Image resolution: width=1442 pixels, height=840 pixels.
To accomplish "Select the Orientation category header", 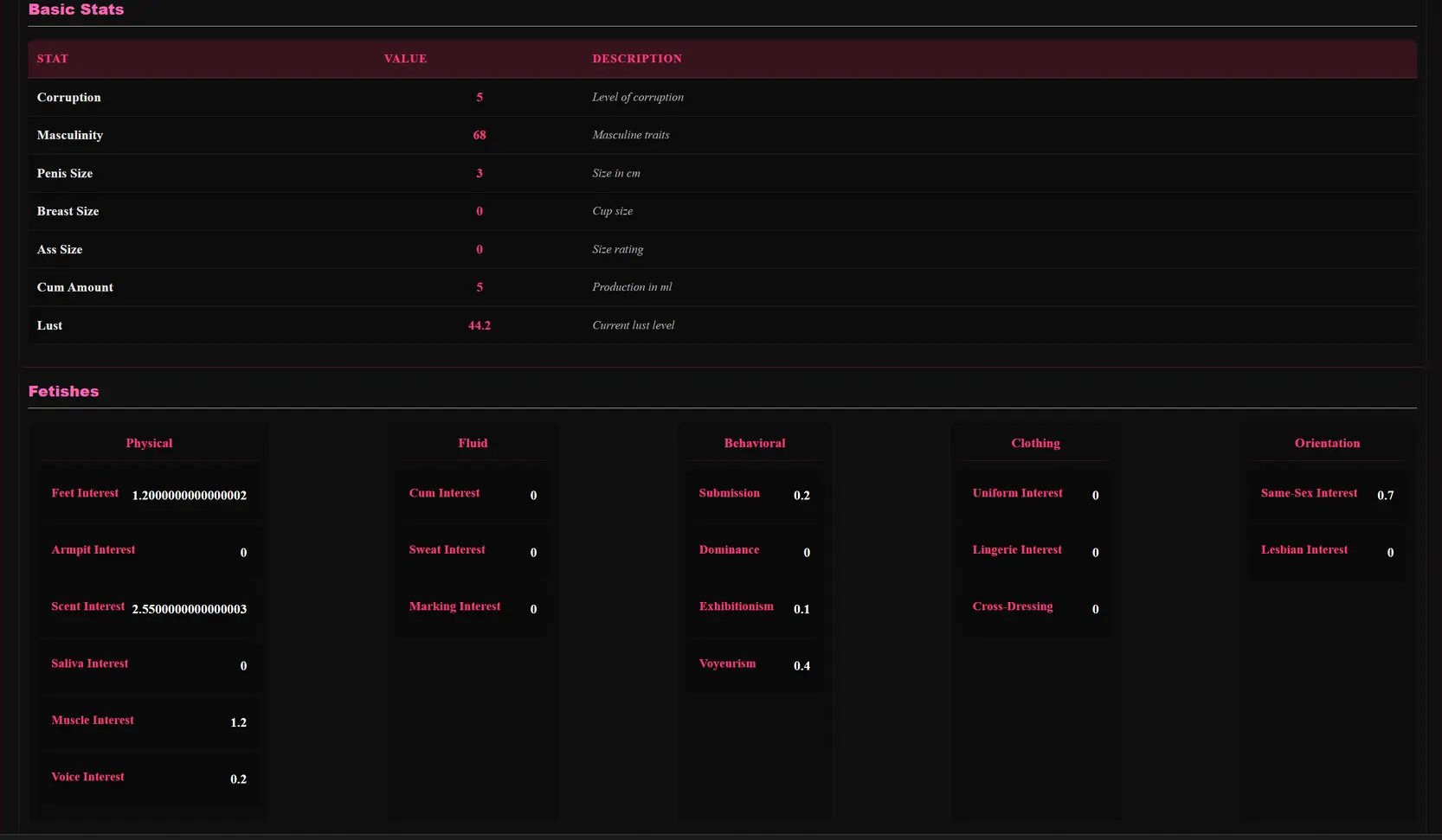I will (x=1327, y=444).
